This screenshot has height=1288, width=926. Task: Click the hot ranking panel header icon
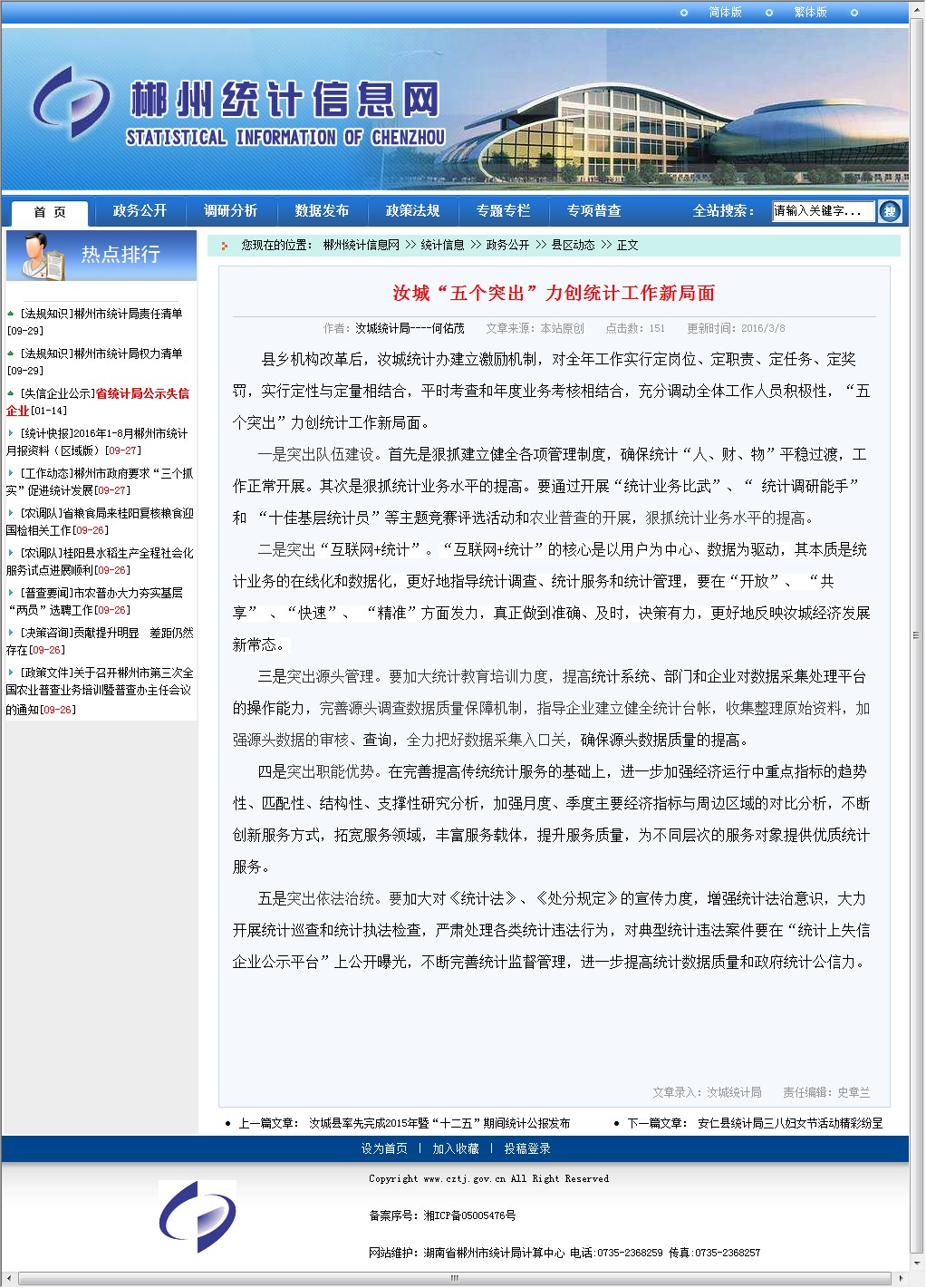tap(42, 255)
